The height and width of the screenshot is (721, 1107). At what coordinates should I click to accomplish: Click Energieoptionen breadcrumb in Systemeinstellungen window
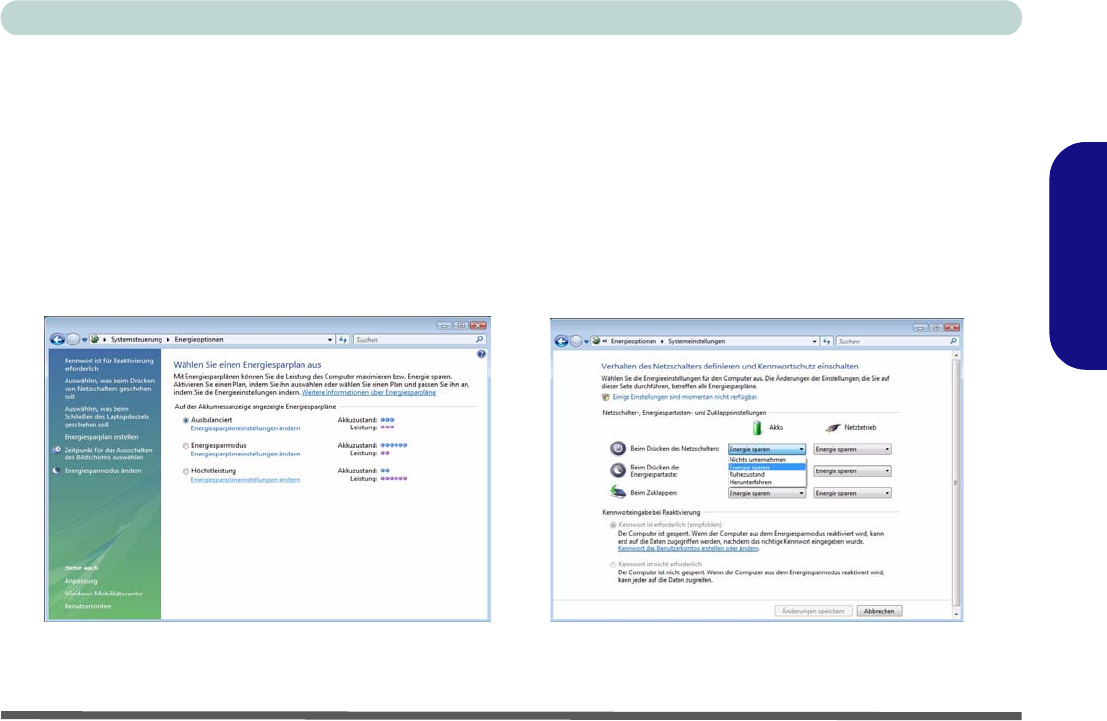[x=633, y=341]
